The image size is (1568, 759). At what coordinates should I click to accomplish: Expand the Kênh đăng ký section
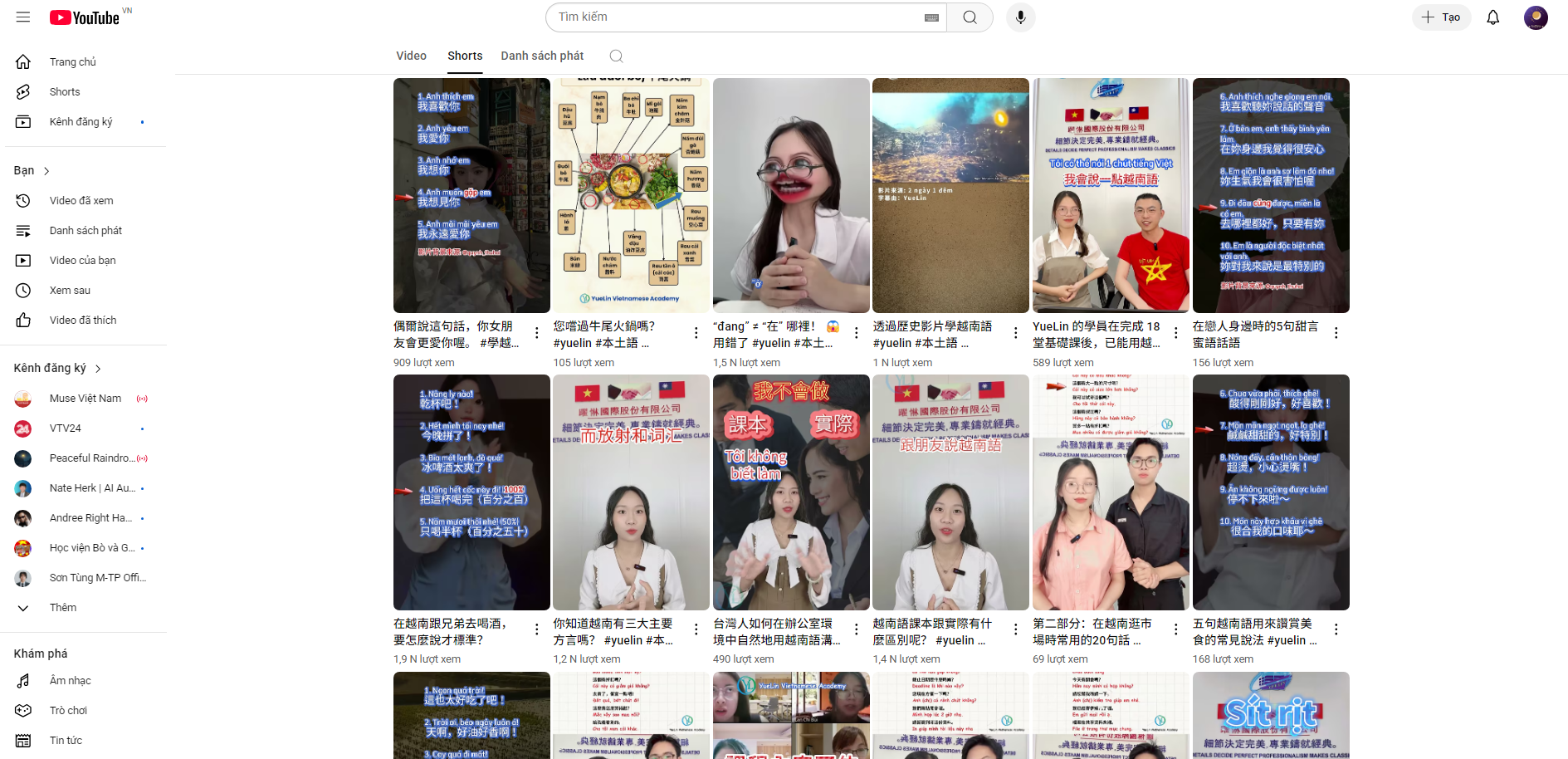click(58, 369)
